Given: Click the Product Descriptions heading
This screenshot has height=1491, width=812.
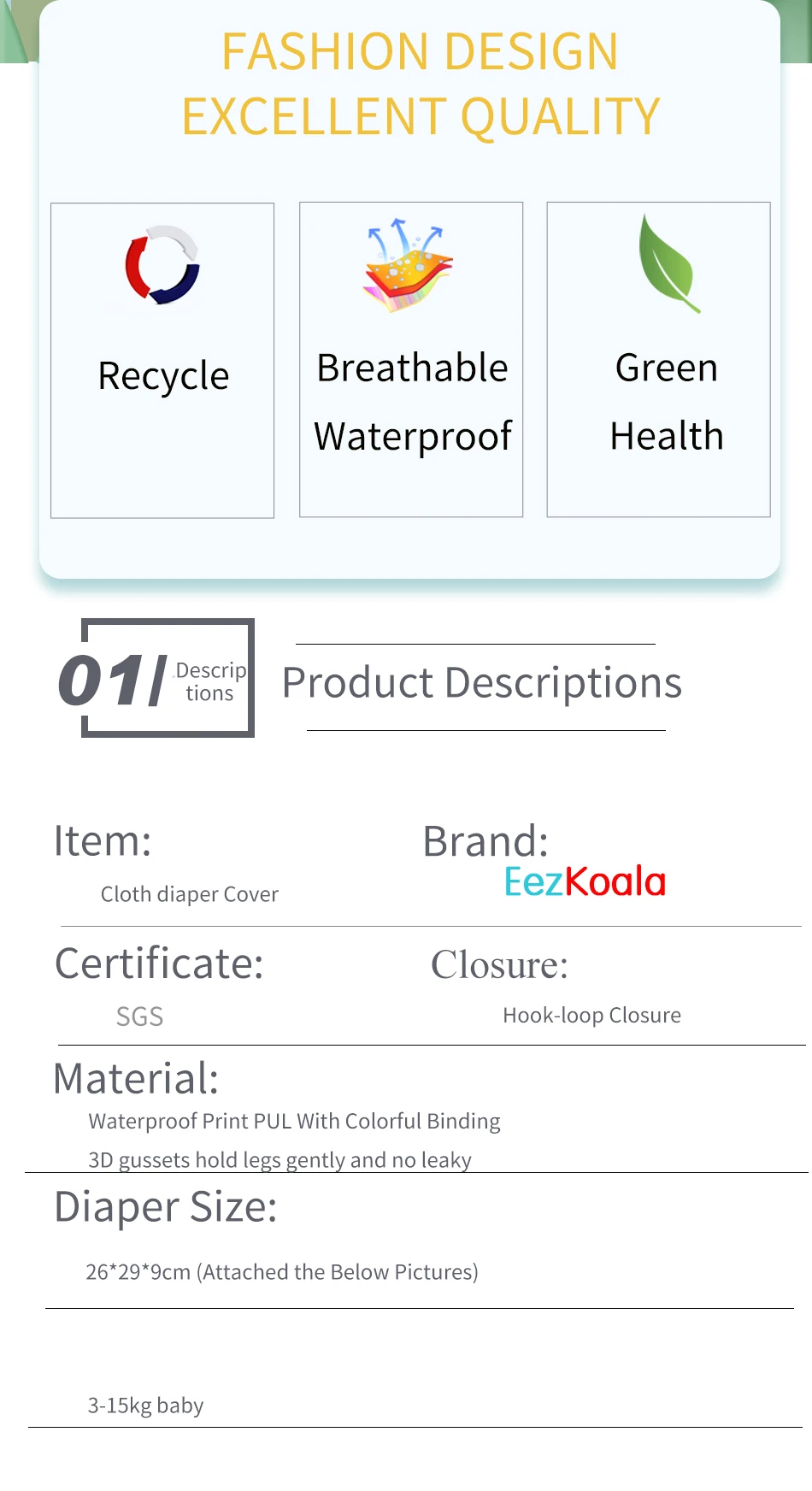Looking at the screenshot, I should pyautogui.click(x=482, y=683).
